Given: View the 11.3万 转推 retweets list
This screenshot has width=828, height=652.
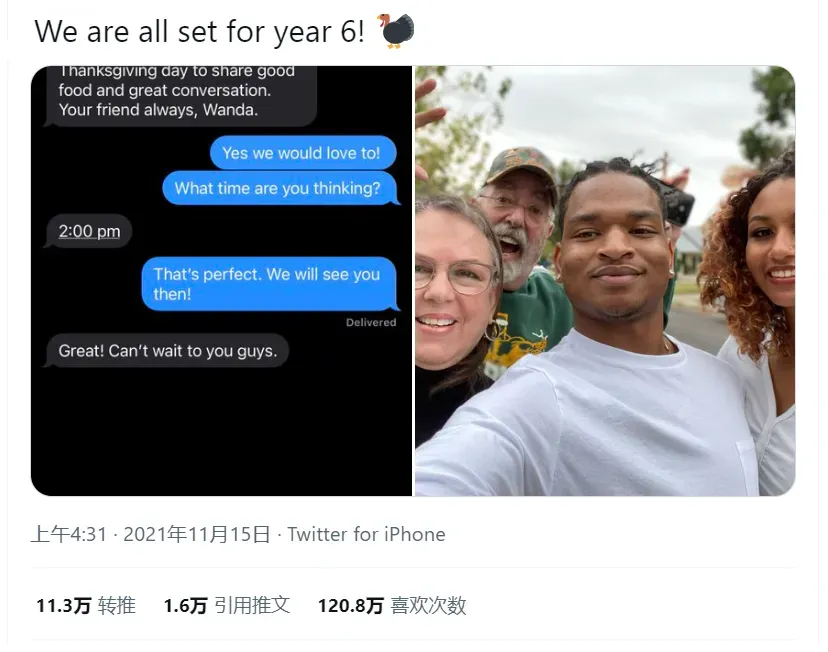Looking at the screenshot, I should tap(86, 606).
